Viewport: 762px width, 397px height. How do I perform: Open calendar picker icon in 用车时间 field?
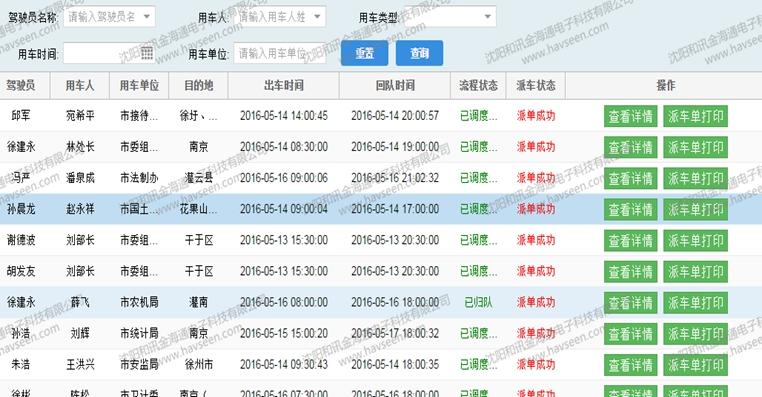(x=147, y=53)
